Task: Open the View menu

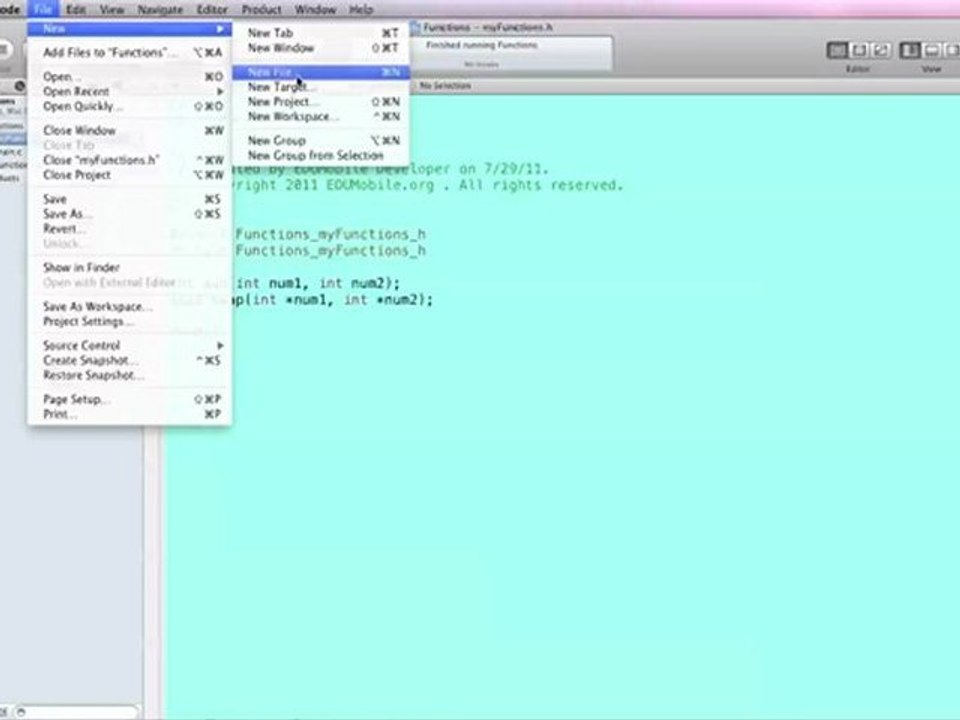Action: pos(111,9)
